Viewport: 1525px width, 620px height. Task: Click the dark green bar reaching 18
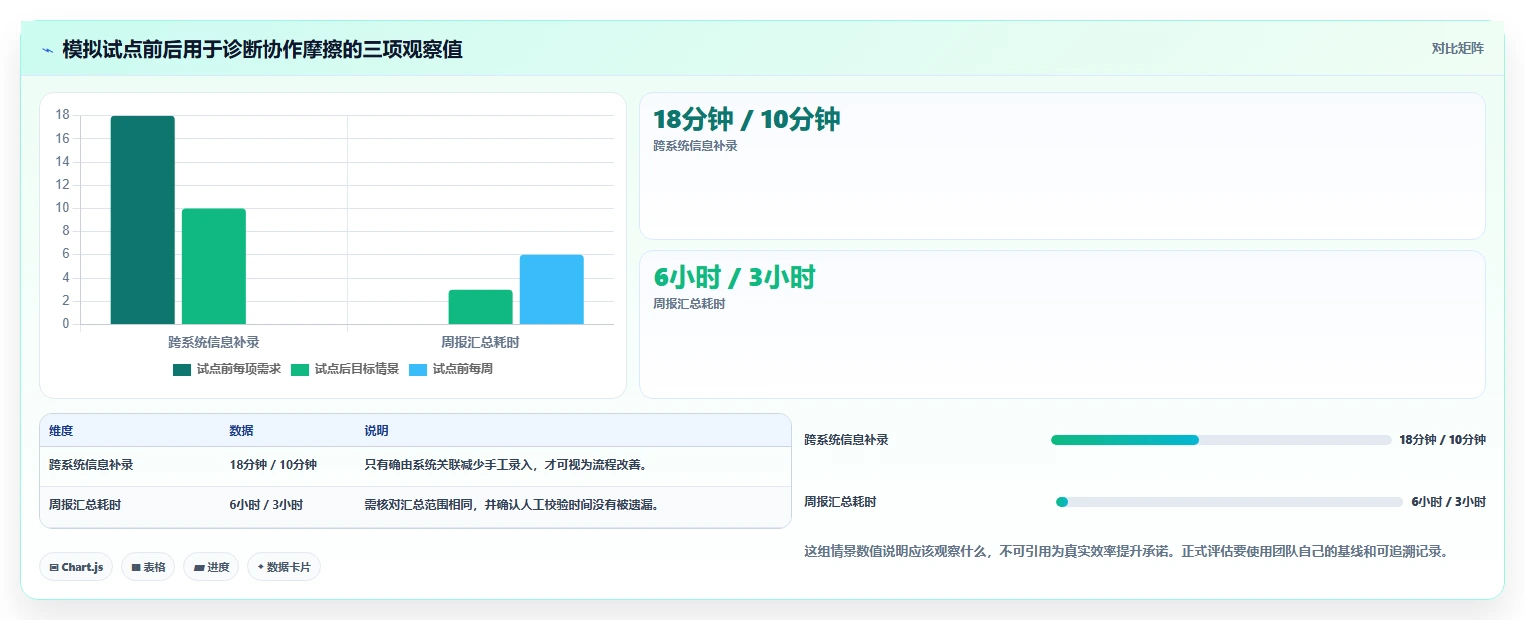pyautogui.click(x=143, y=220)
